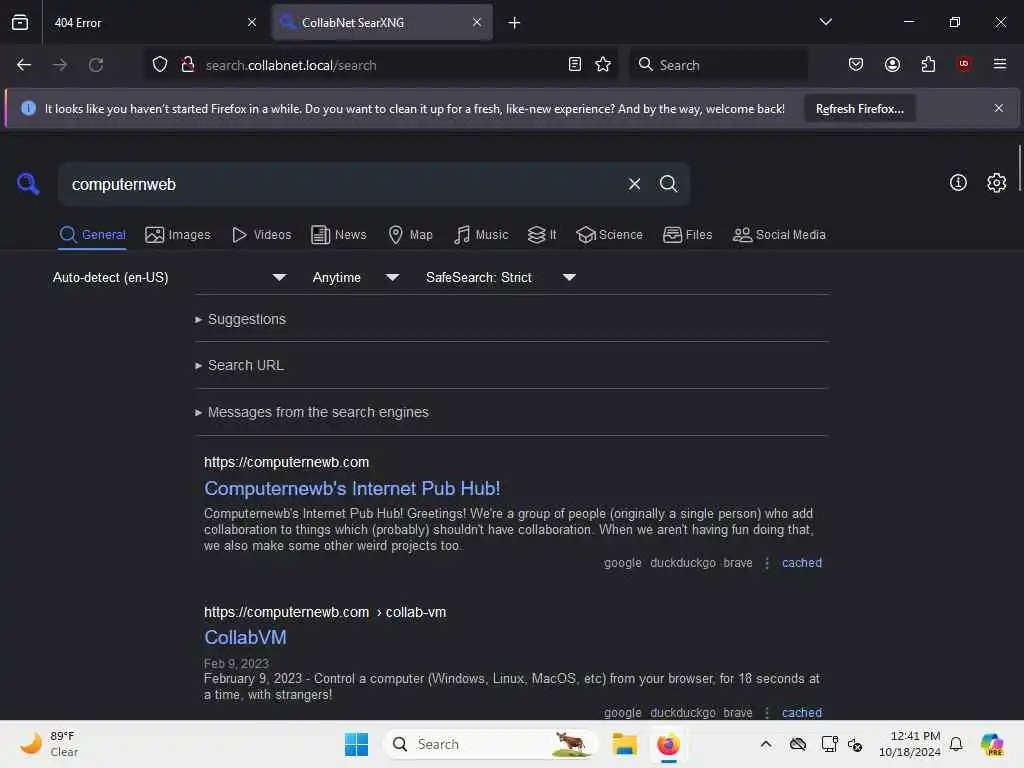Click Refresh Firefox button

pos(859,108)
